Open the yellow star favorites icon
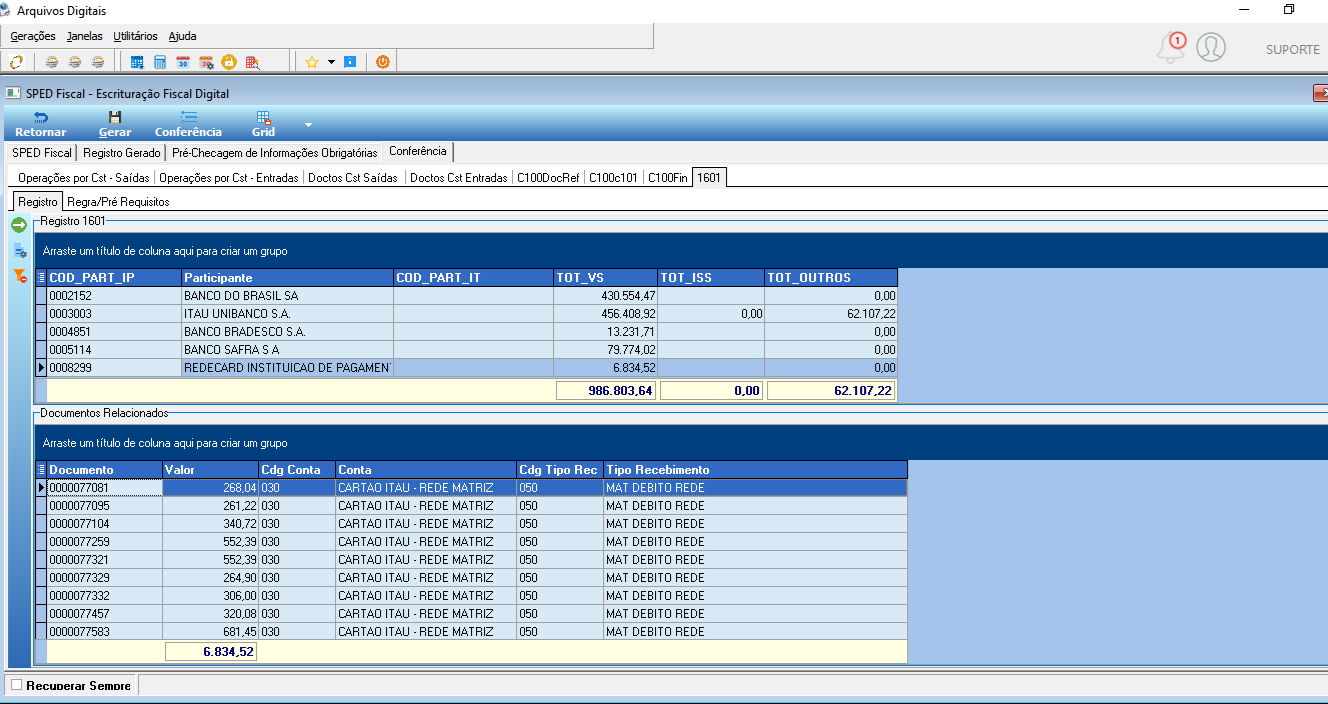The width and height of the screenshot is (1328, 704). (312, 62)
